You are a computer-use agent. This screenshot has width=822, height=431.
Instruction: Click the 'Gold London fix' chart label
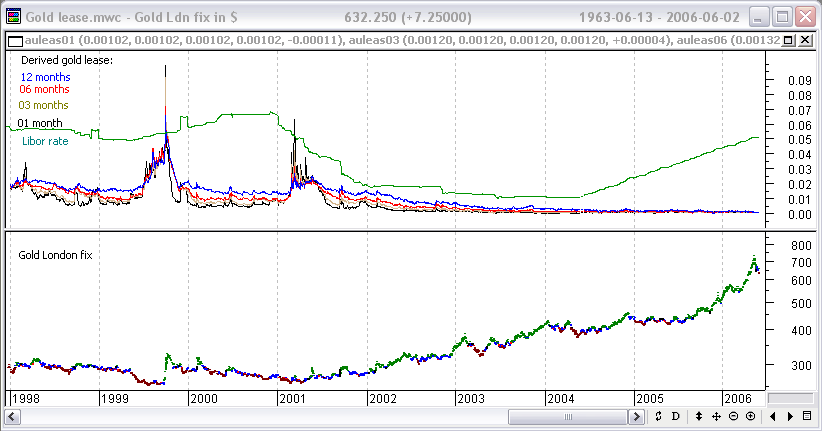[54, 256]
